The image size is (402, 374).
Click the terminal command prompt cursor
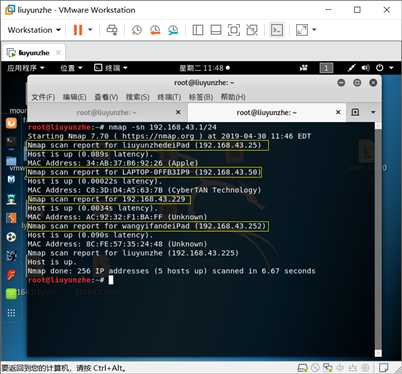click(111, 280)
